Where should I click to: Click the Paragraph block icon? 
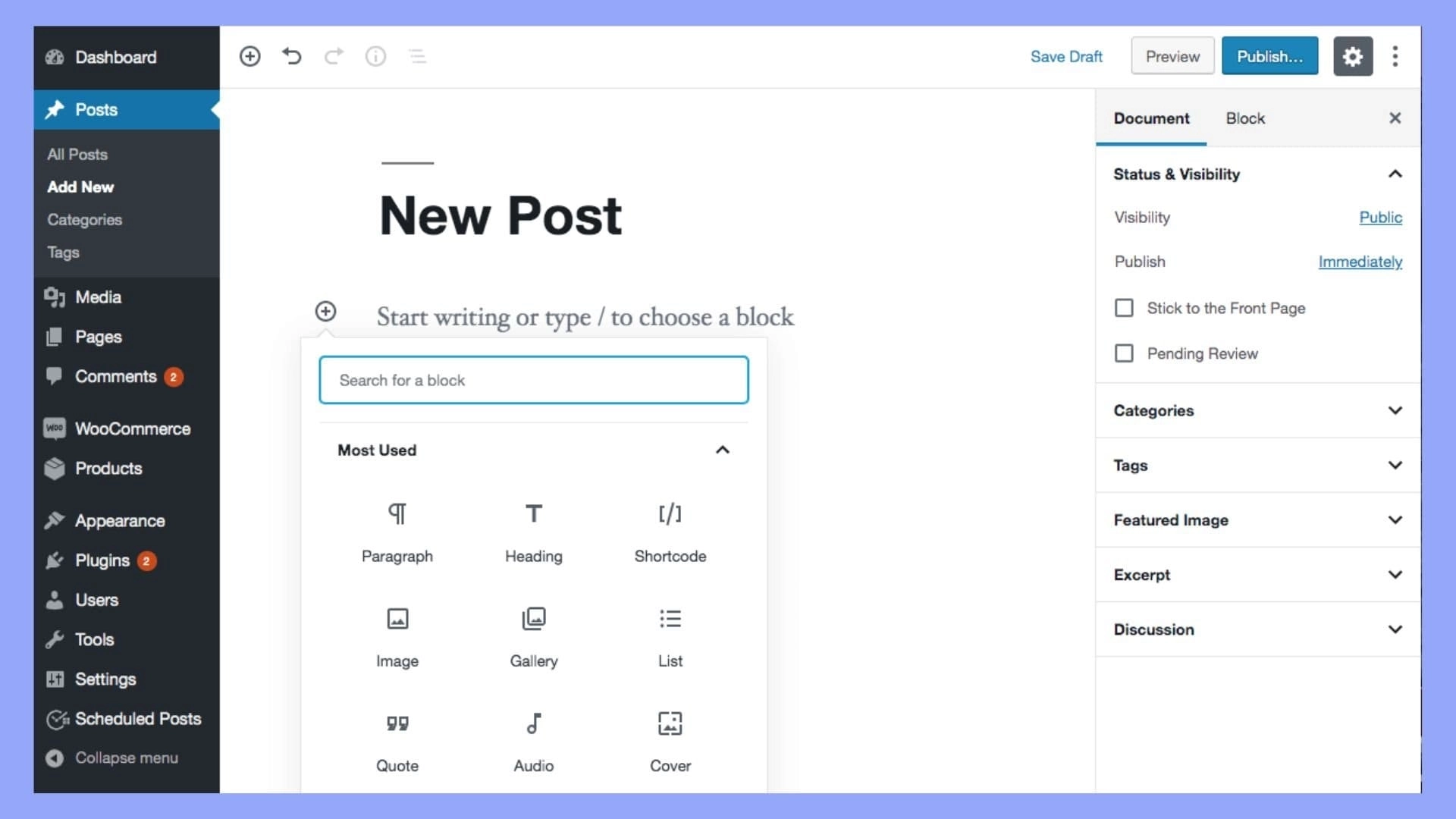(x=398, y=513)
